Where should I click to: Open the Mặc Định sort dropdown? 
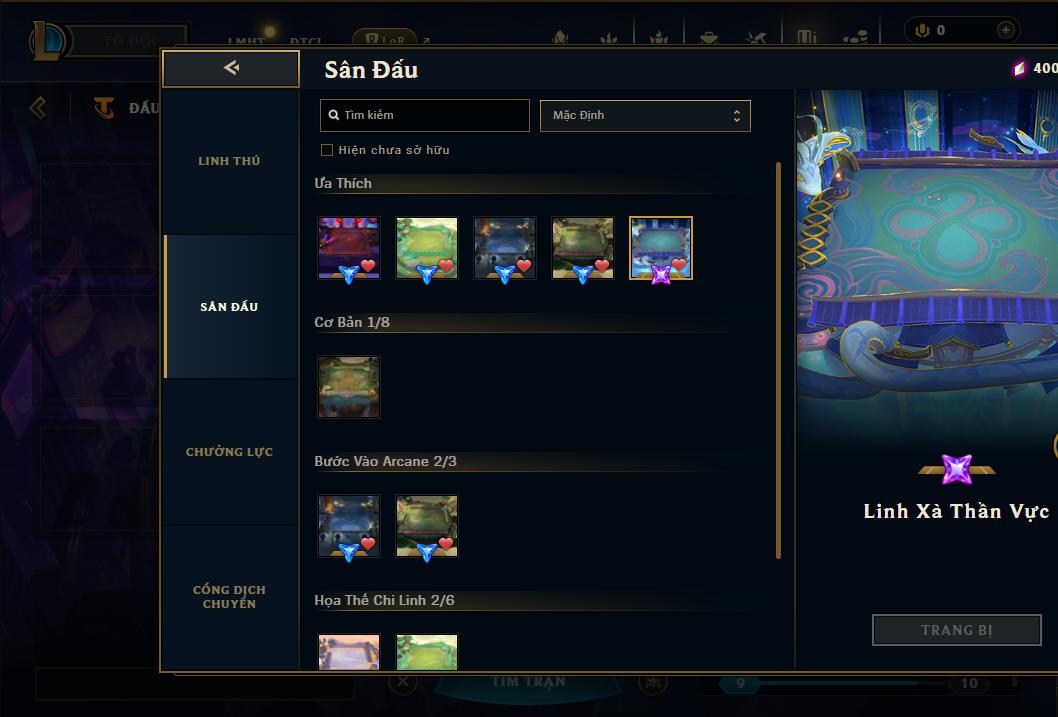coord(645,115)
